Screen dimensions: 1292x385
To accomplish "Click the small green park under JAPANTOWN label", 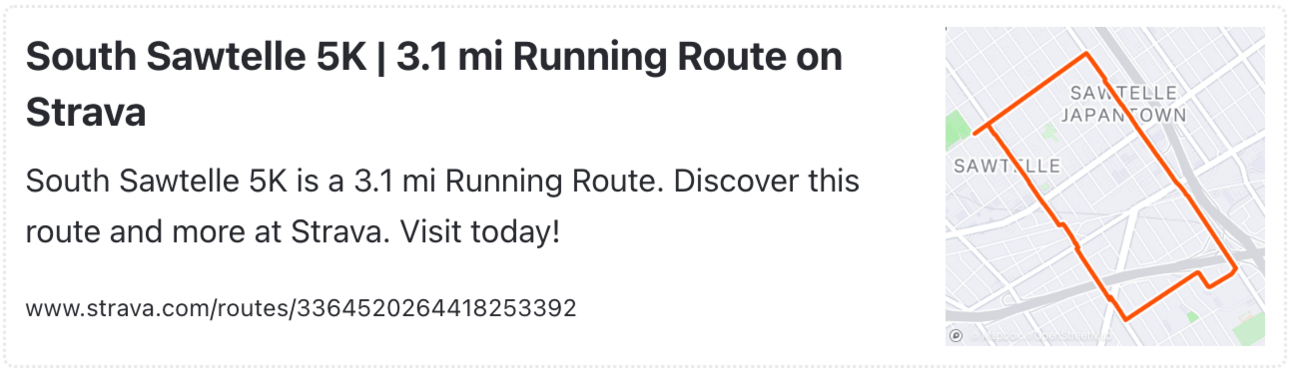I will pos(1048,131).
